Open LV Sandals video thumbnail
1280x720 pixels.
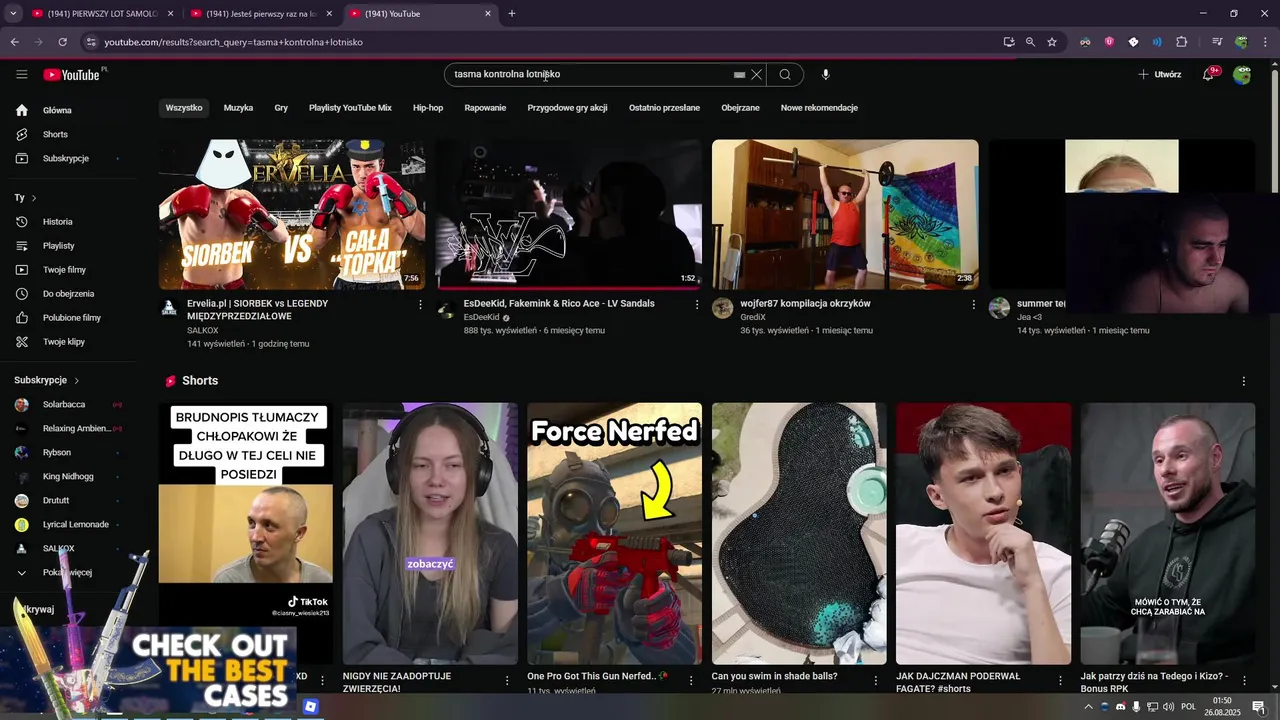click(568, 214)
